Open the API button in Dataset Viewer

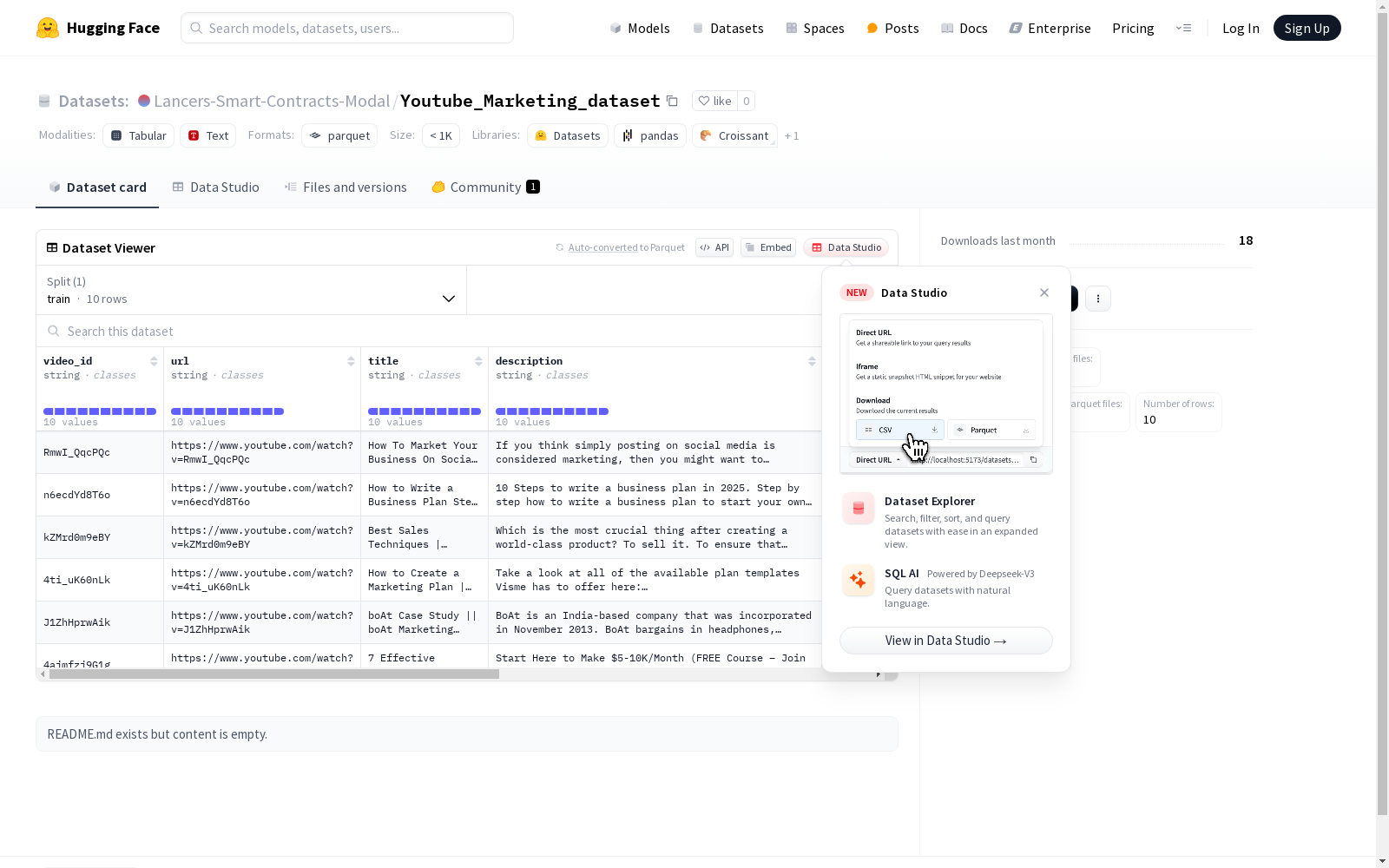coord(714,247)
